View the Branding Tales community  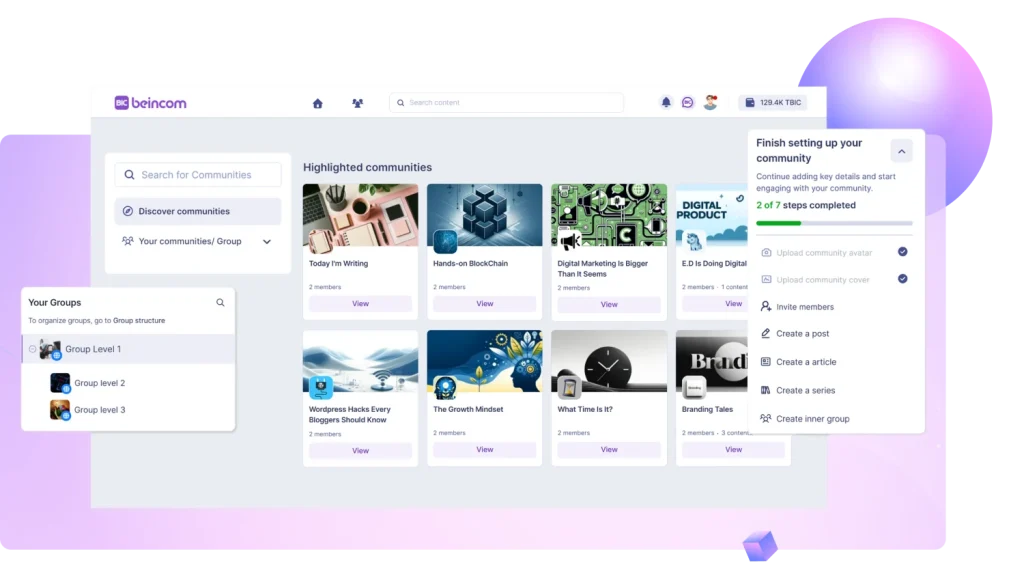click(x=733, y=449)
